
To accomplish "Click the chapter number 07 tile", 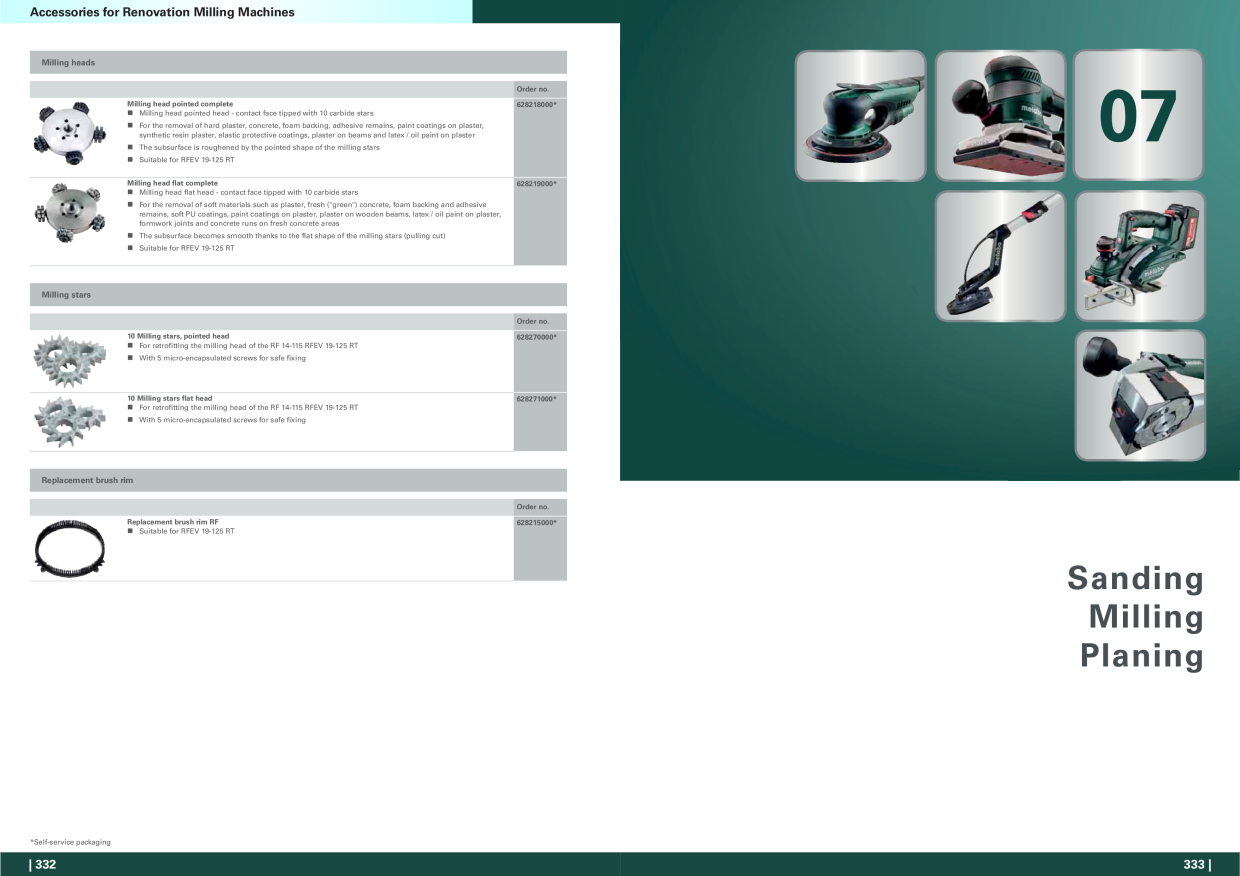I will pos(1140,116).
